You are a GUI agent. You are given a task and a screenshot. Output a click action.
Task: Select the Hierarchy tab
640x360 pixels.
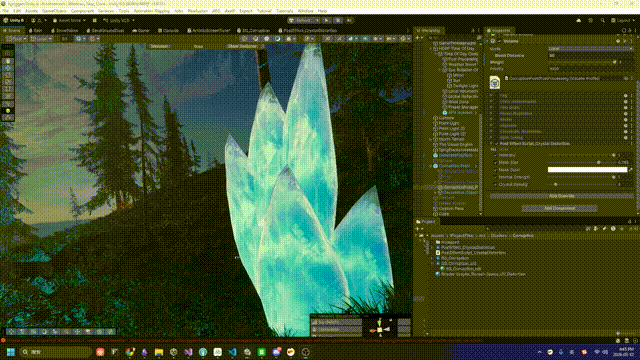click(x=428, y=30)
